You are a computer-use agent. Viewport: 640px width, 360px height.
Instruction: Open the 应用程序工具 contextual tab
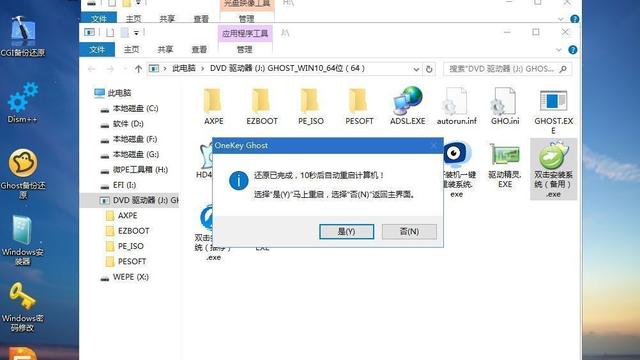click(x=245, y=33)
